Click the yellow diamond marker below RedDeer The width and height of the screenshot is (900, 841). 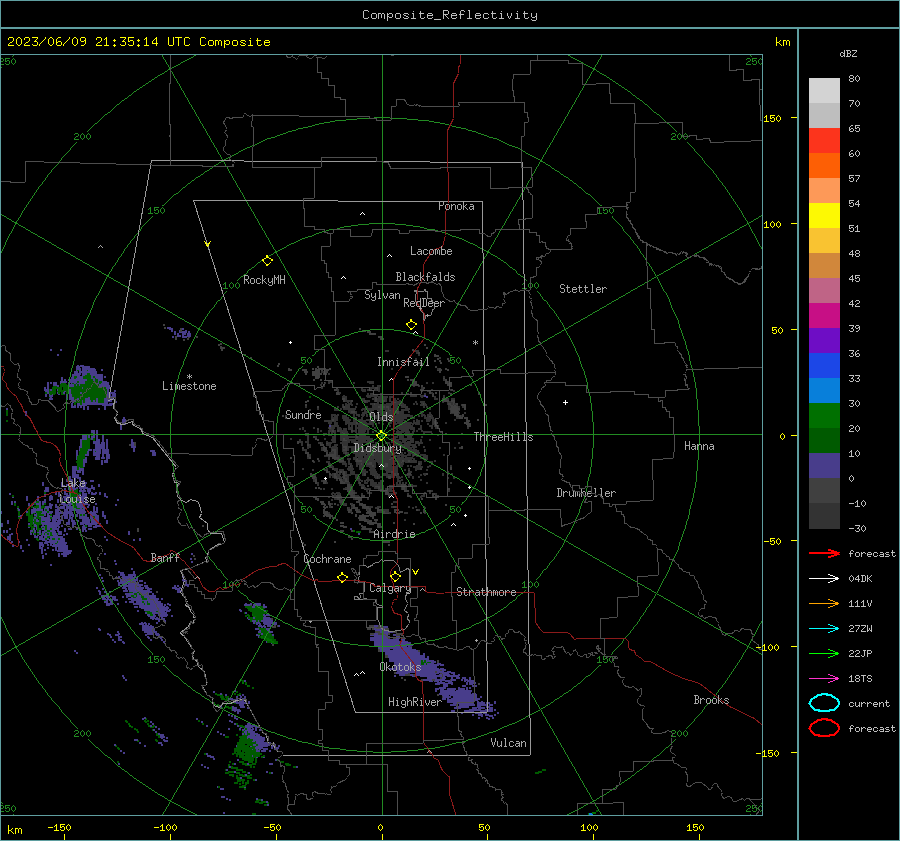pyautogui.click(x=412, y=325)
